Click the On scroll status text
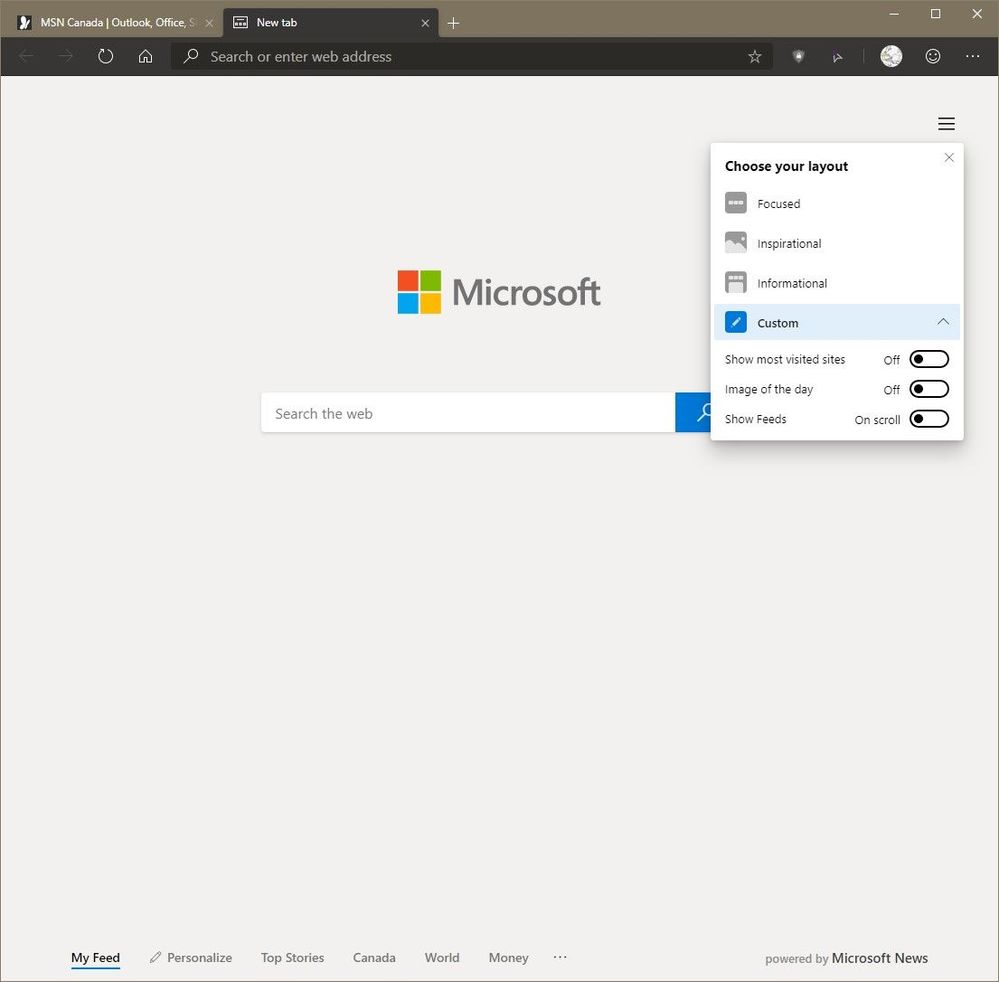999x982 pixels. point(877,420)
